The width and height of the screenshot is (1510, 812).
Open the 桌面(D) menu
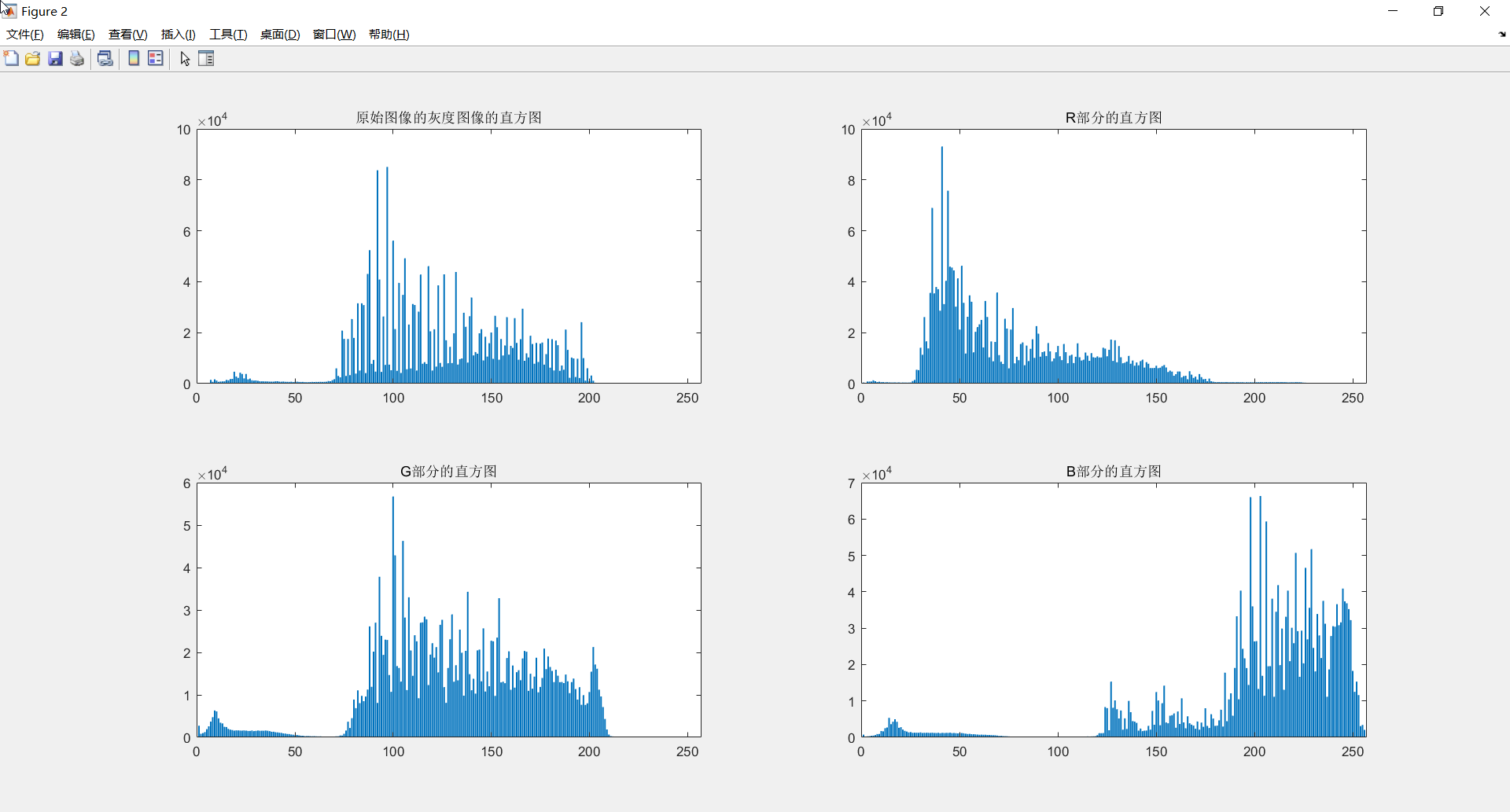(x=279, y=34)
